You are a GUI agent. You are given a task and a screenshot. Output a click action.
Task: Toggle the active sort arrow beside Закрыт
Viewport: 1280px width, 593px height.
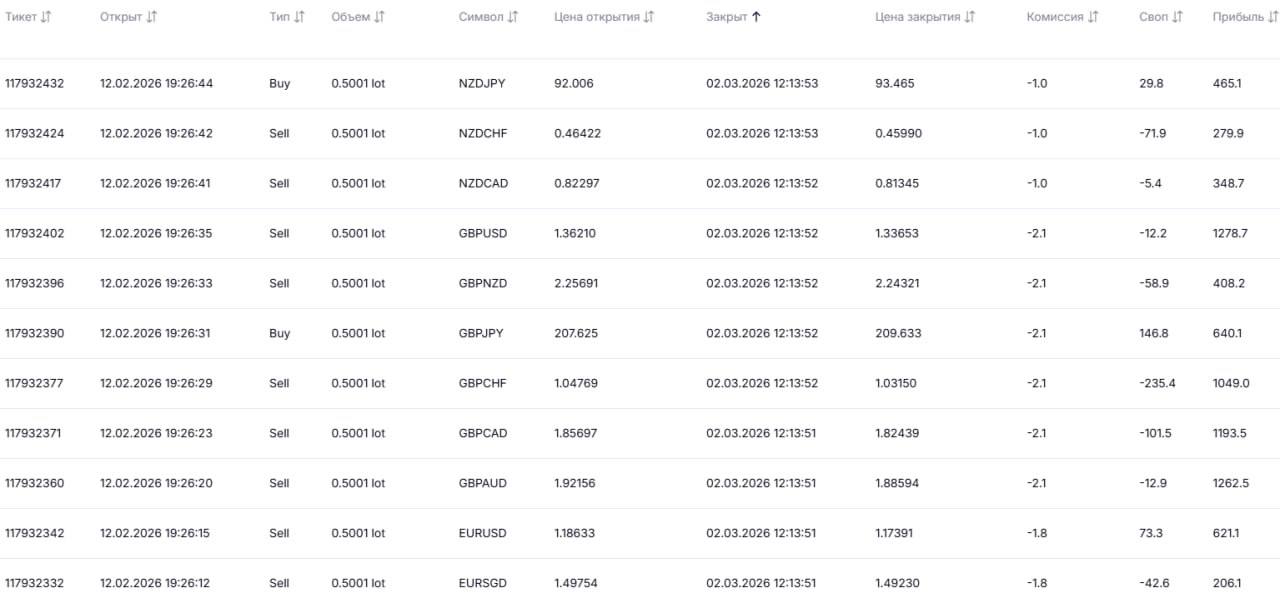pos(756,17)
